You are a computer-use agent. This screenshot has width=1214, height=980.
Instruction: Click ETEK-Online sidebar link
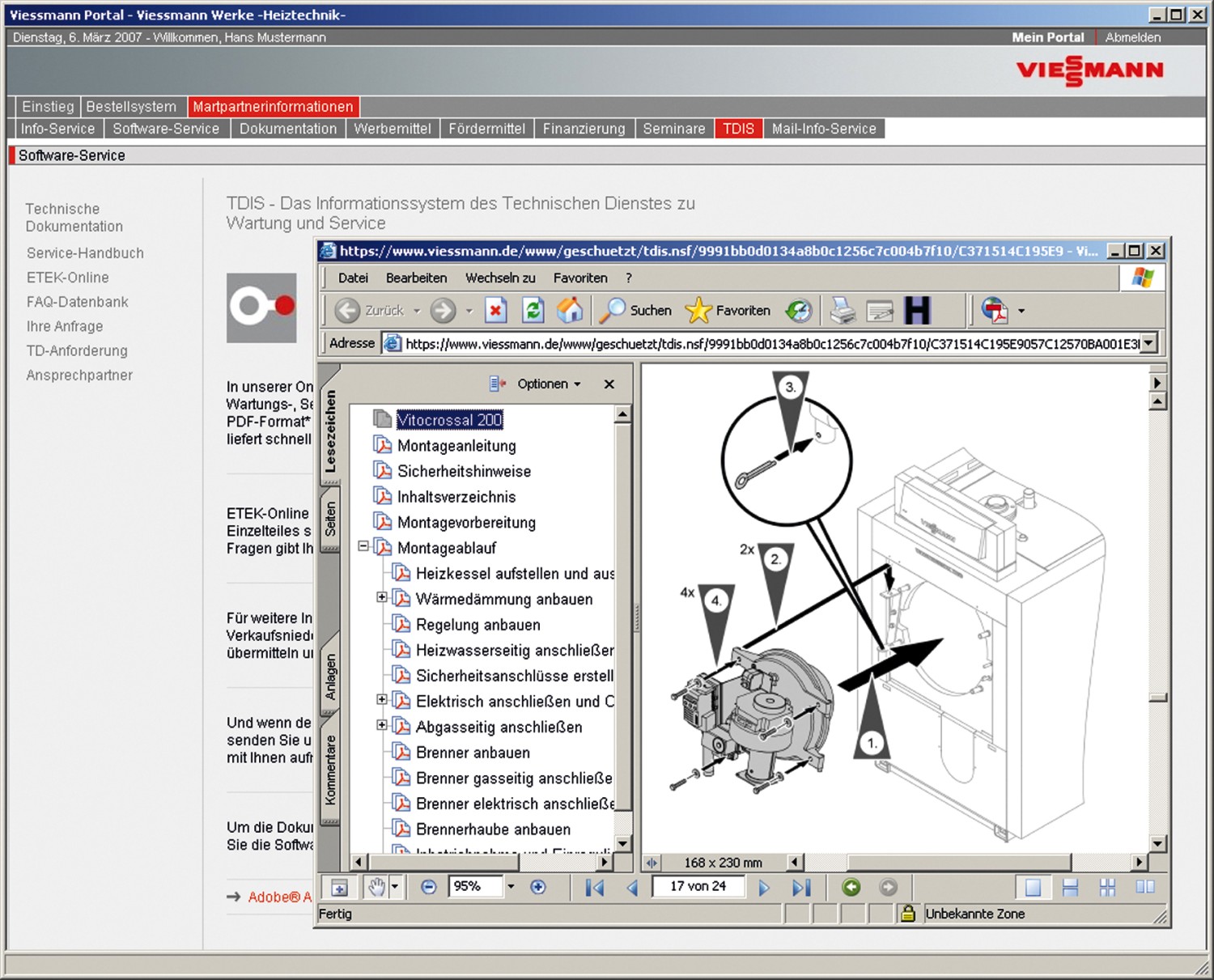[x=67, y=278]
